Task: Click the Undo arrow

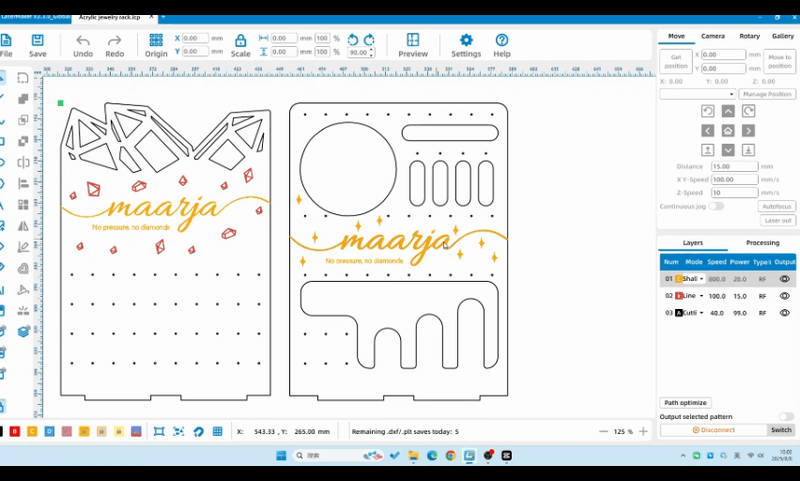Action: click(x=83, y=40)
